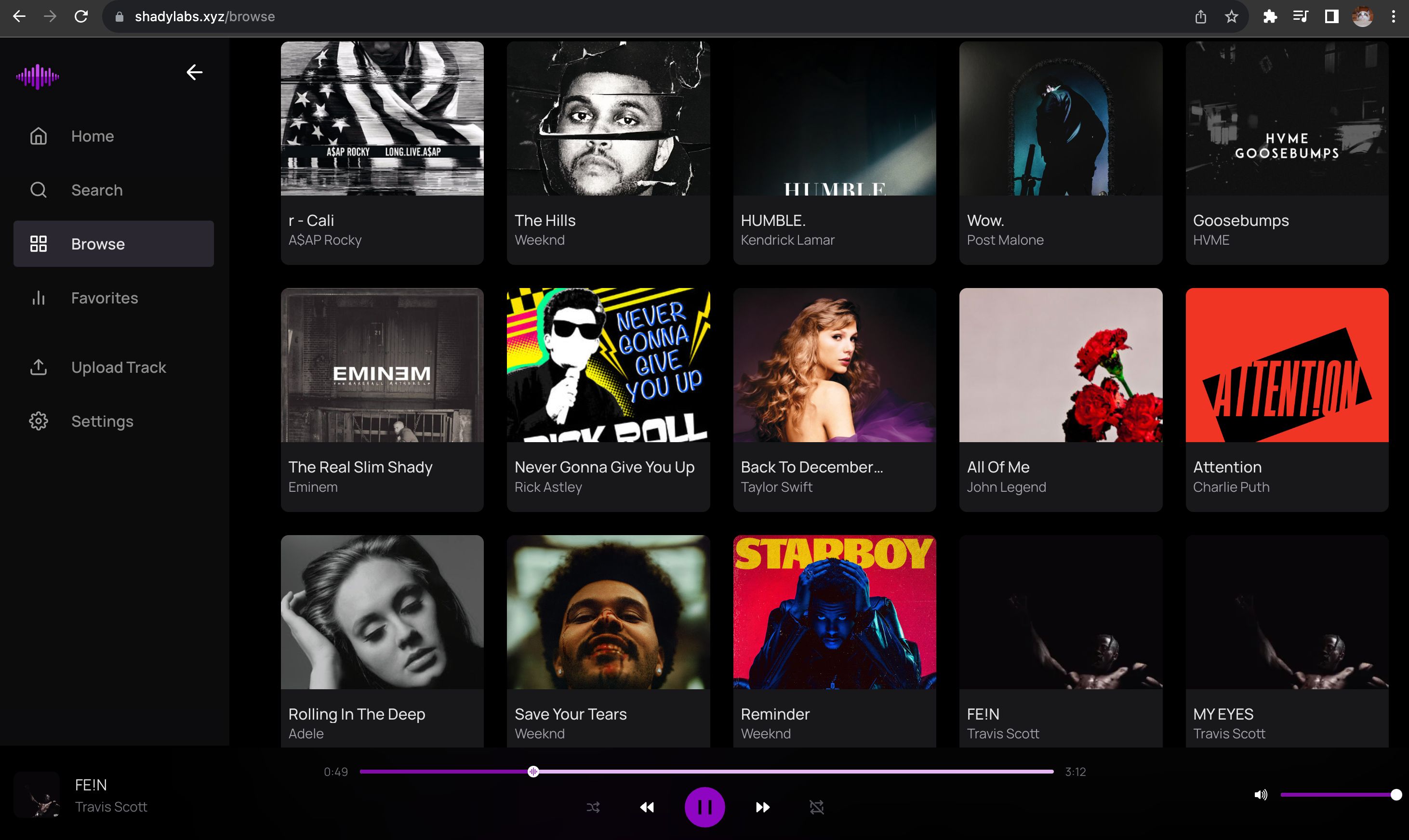Click the 'Adele' artist text

point(306,734)
